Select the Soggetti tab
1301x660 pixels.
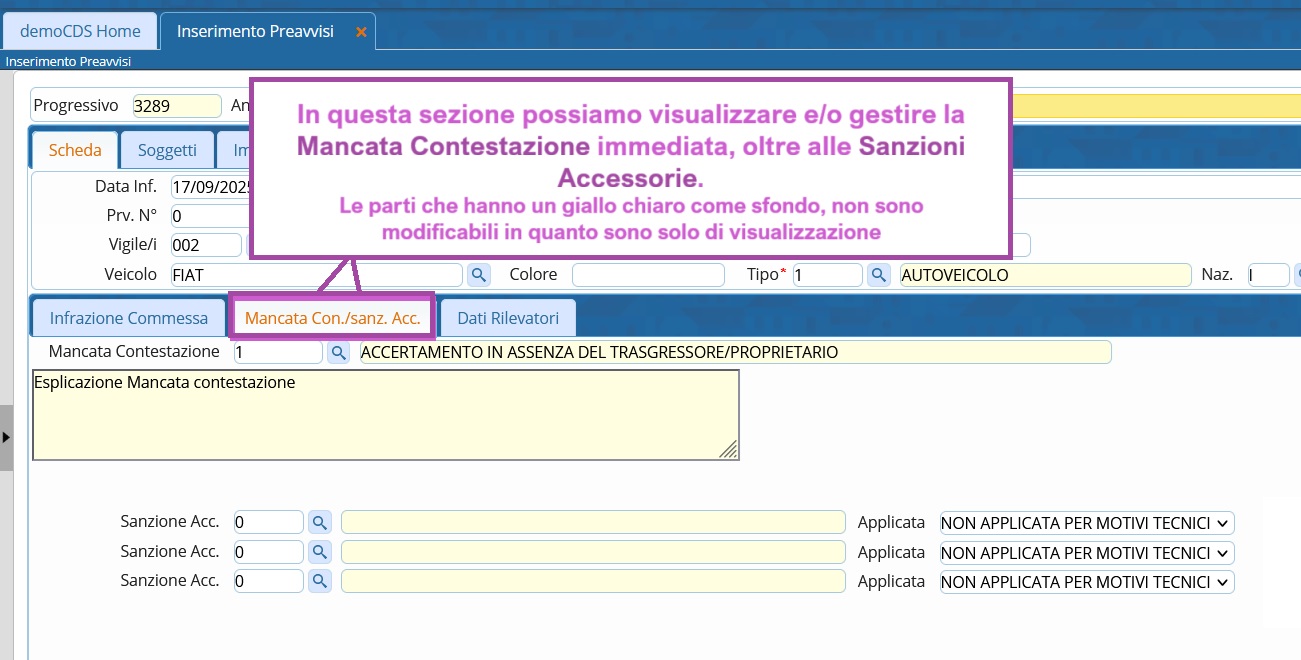167,150
